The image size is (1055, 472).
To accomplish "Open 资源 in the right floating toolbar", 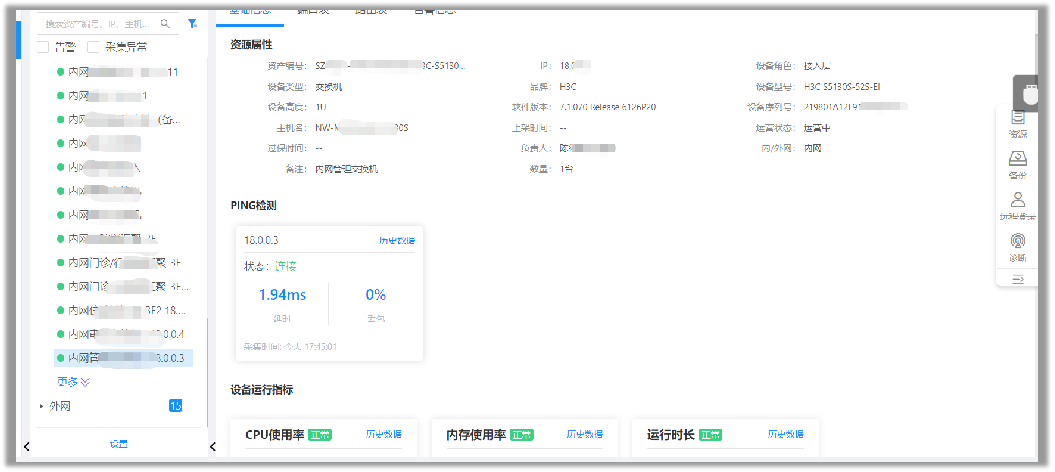I will coord(1017,124).
